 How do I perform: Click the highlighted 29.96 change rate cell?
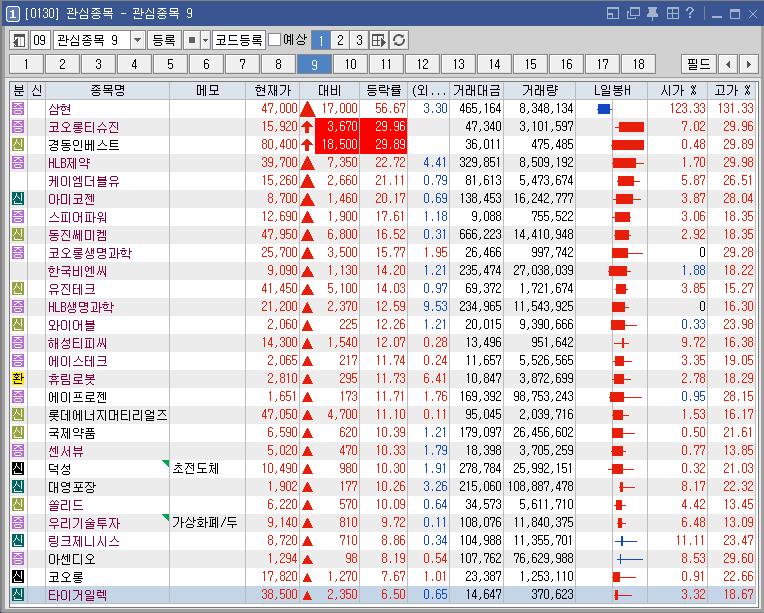pyautogui.click(x=383, y=127)
